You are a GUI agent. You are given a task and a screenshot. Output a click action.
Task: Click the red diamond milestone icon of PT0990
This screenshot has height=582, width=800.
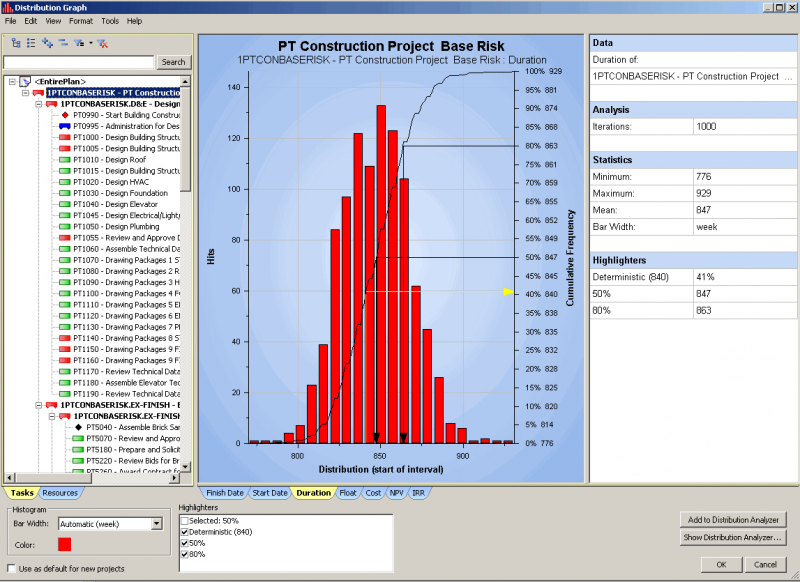coord(65,115)
